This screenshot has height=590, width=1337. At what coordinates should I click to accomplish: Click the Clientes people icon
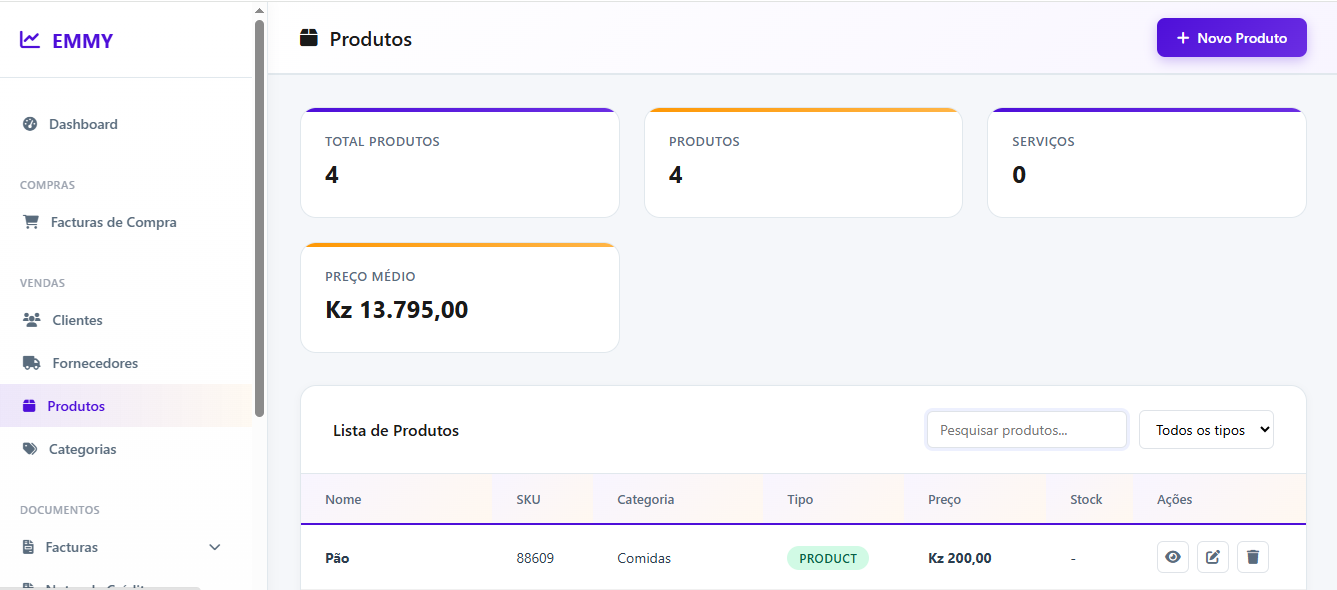[x=31, y=320]
